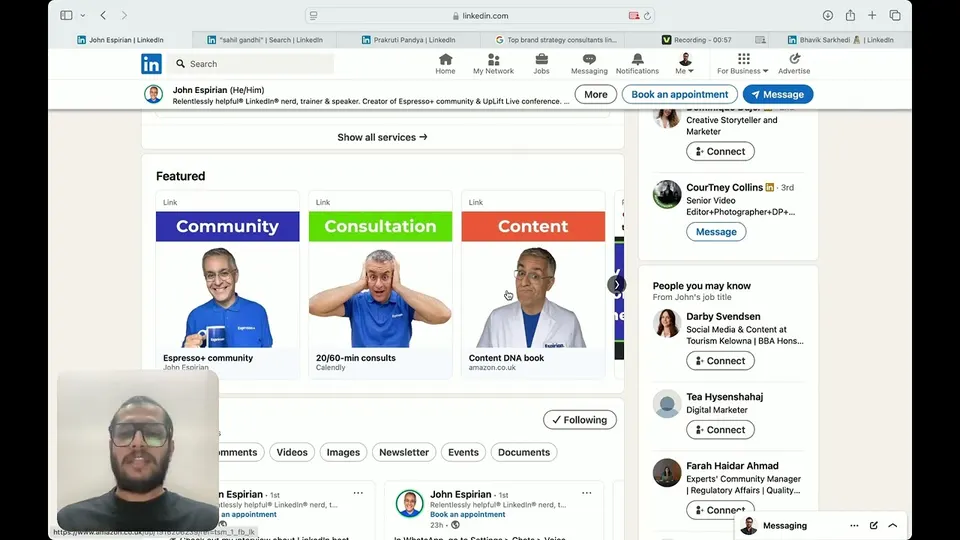The width and height of the screenshot is (960, 540).
Task: Select the Documents activity filter
Action: tap(524, 452)
